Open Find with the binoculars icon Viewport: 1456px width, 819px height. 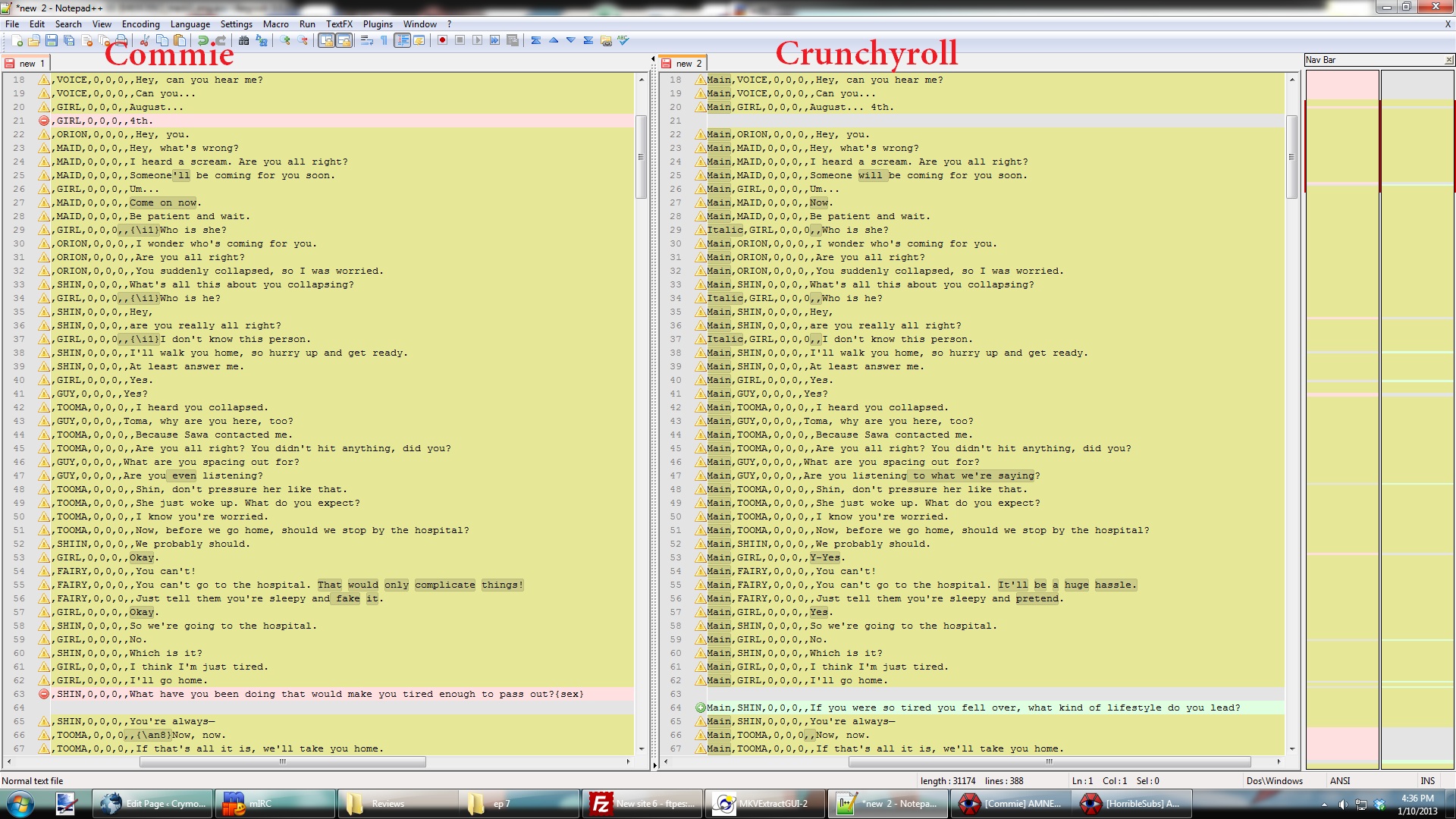click(x=243, y=40)
